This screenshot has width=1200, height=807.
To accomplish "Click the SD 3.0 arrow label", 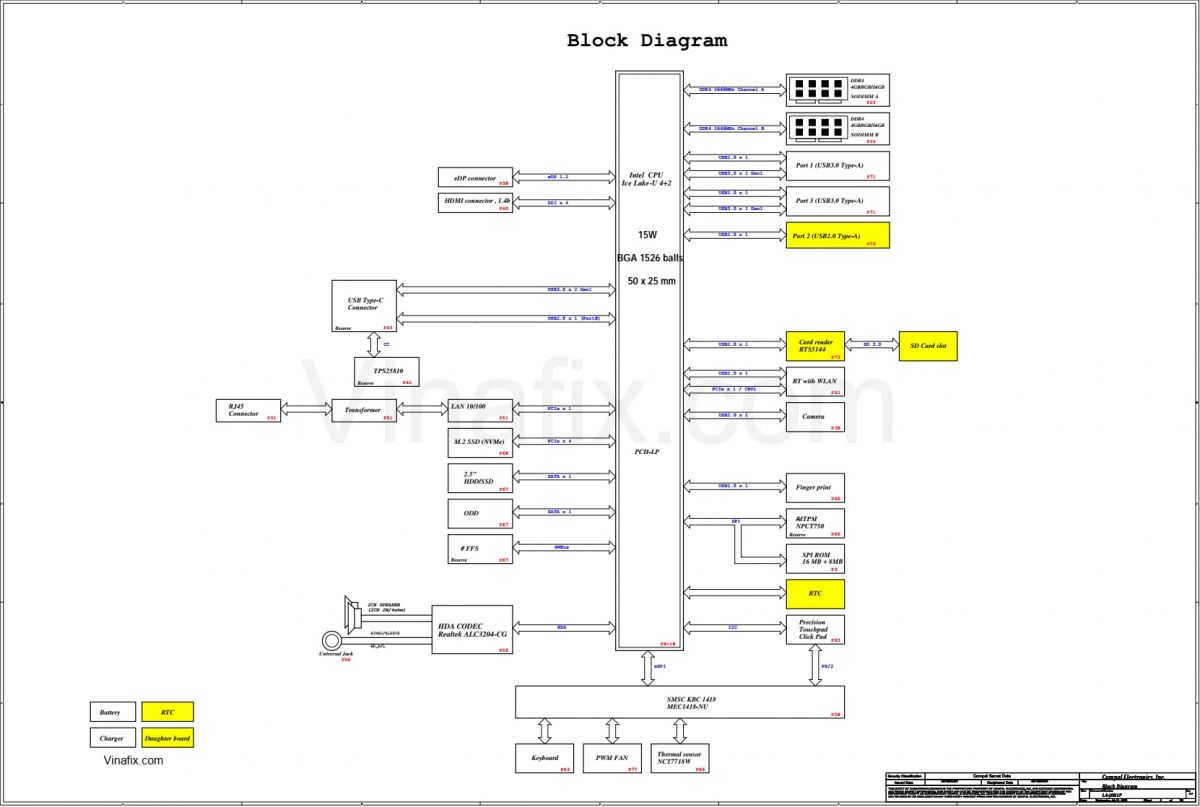I will (872, 343).
